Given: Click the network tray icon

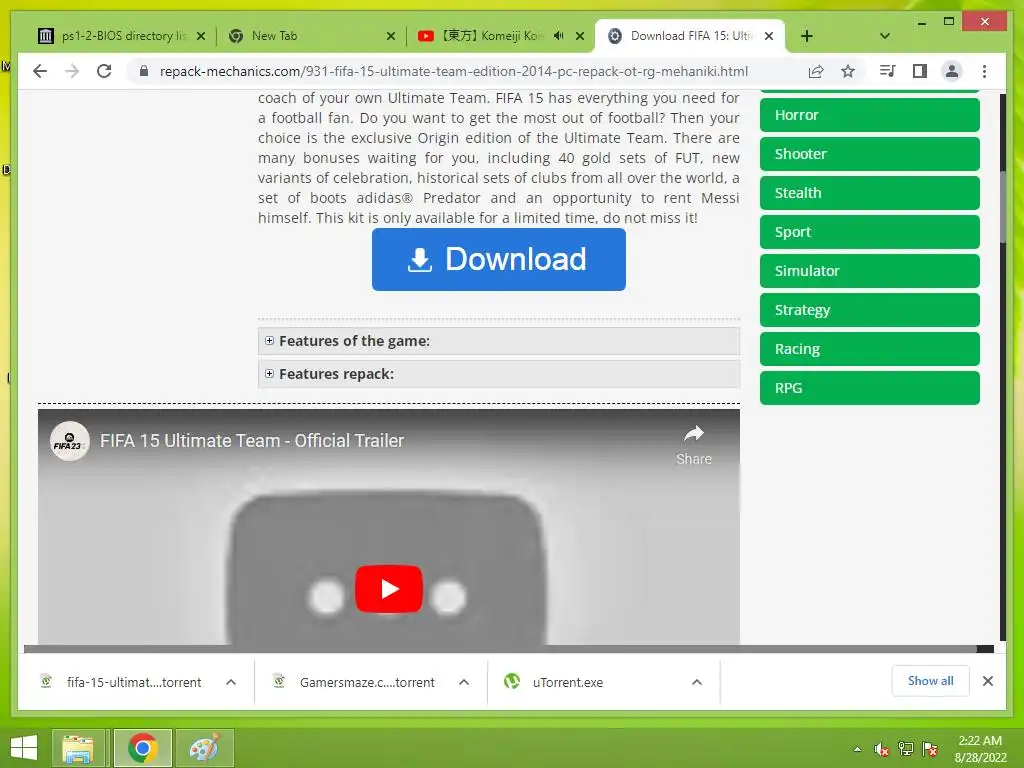Looking at the screenshot, I should (905, 749).
